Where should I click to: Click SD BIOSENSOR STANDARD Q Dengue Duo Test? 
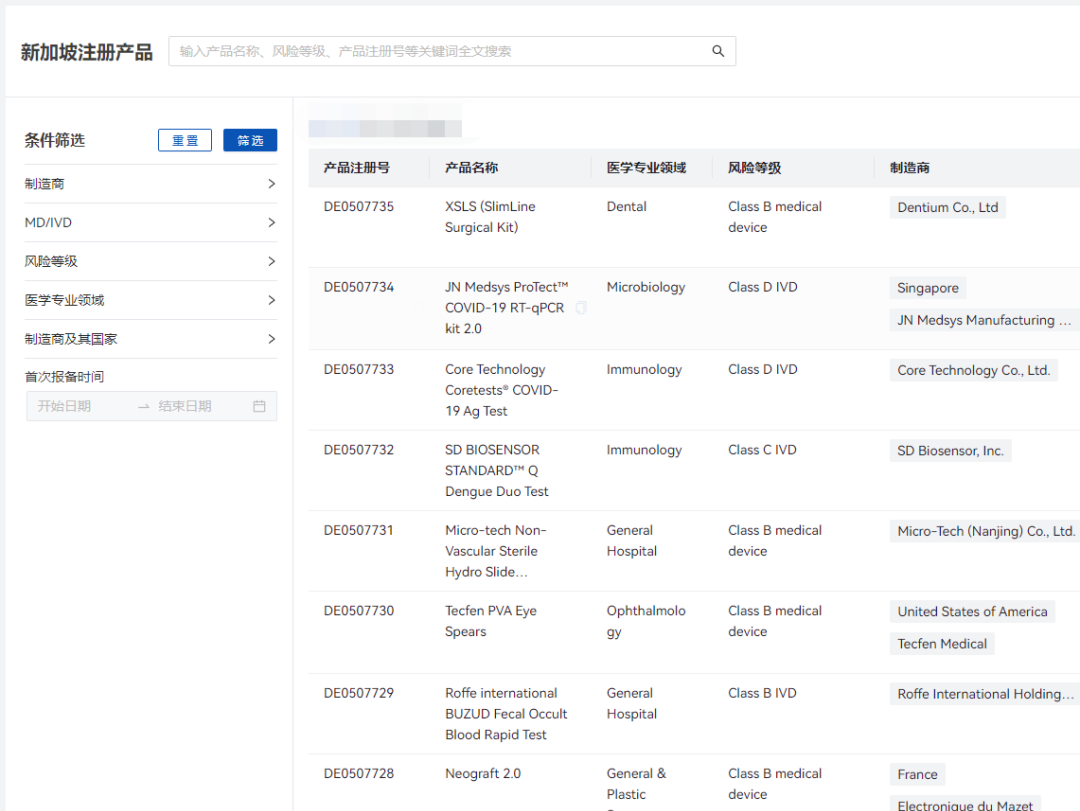(497, 471)
